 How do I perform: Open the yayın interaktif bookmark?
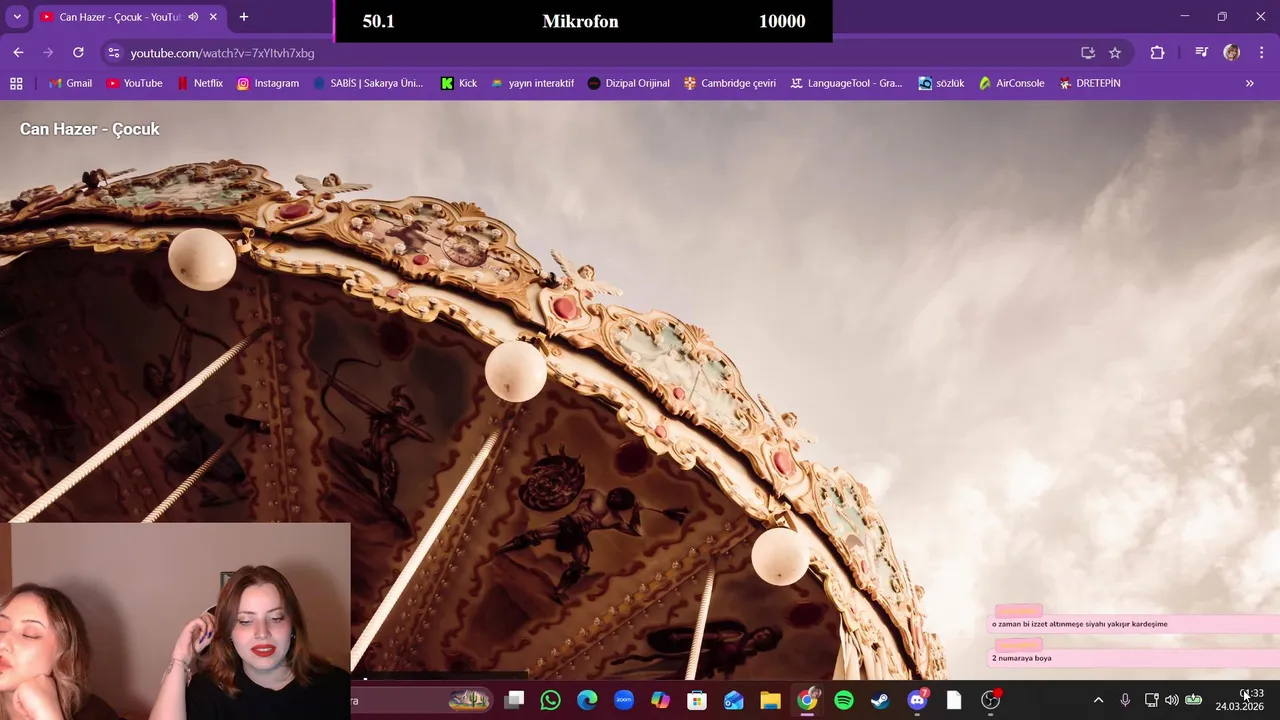(532, 83)
